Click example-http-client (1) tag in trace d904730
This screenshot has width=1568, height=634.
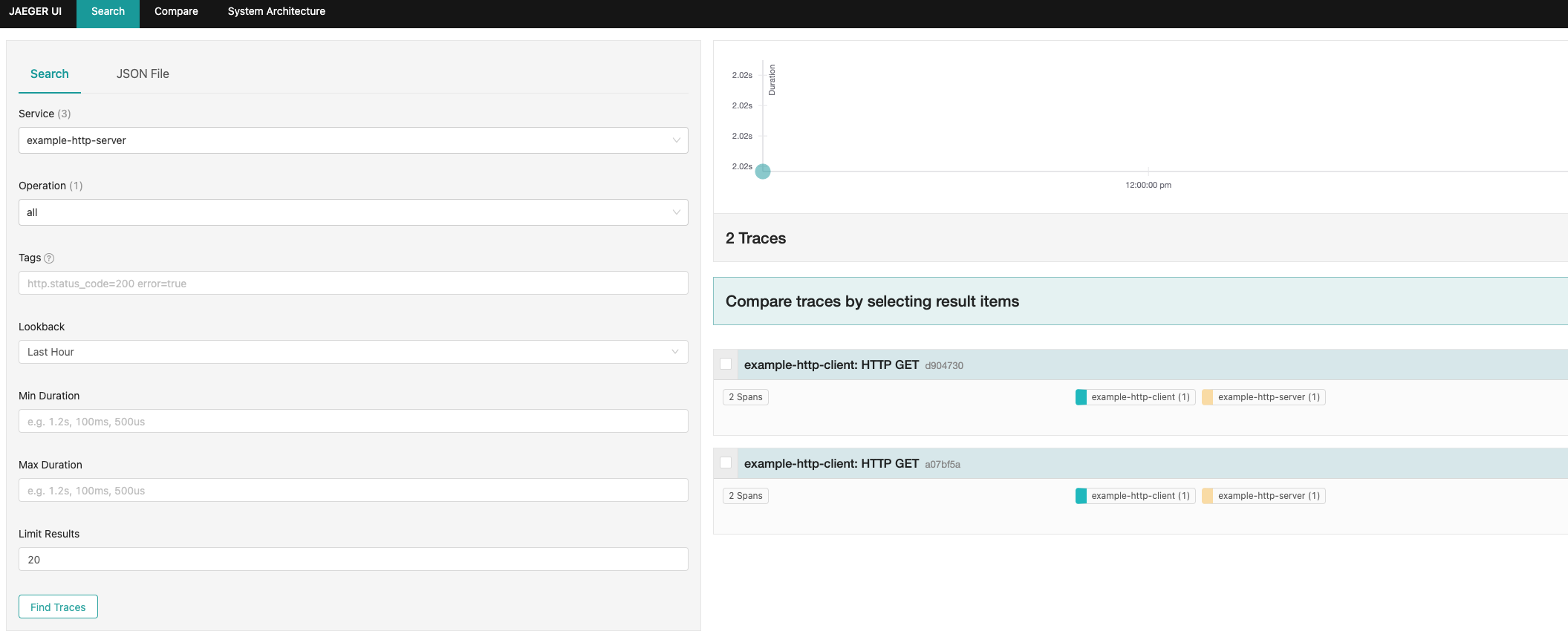coord(1135,397)
